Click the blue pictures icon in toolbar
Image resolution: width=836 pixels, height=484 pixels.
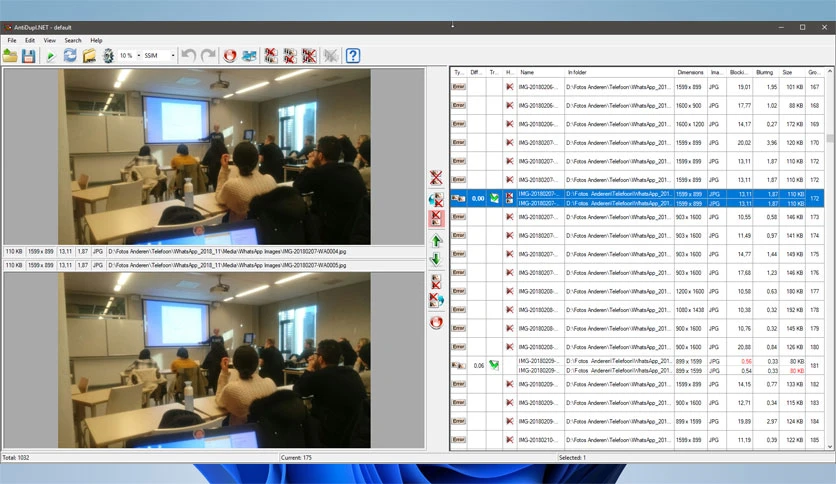click(249, 55)
